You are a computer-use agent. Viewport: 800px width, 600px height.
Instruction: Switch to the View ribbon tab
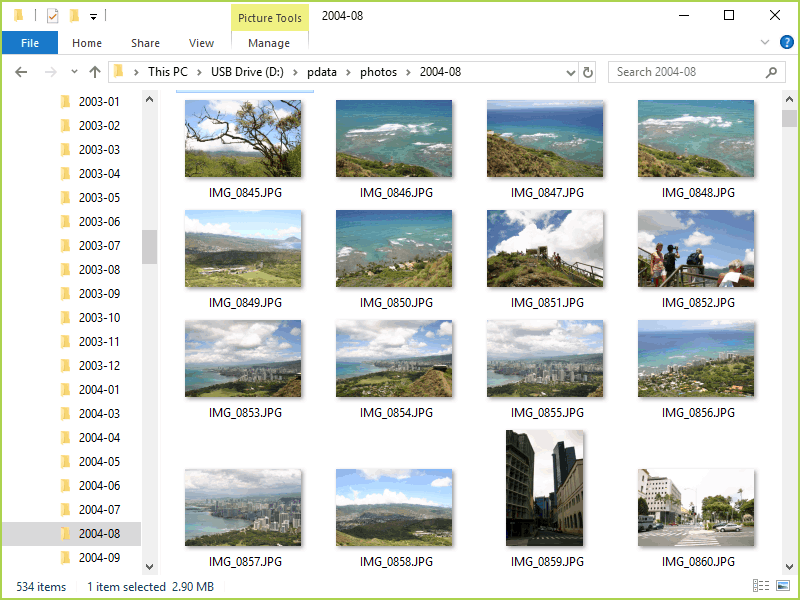[x=201, y=43]
